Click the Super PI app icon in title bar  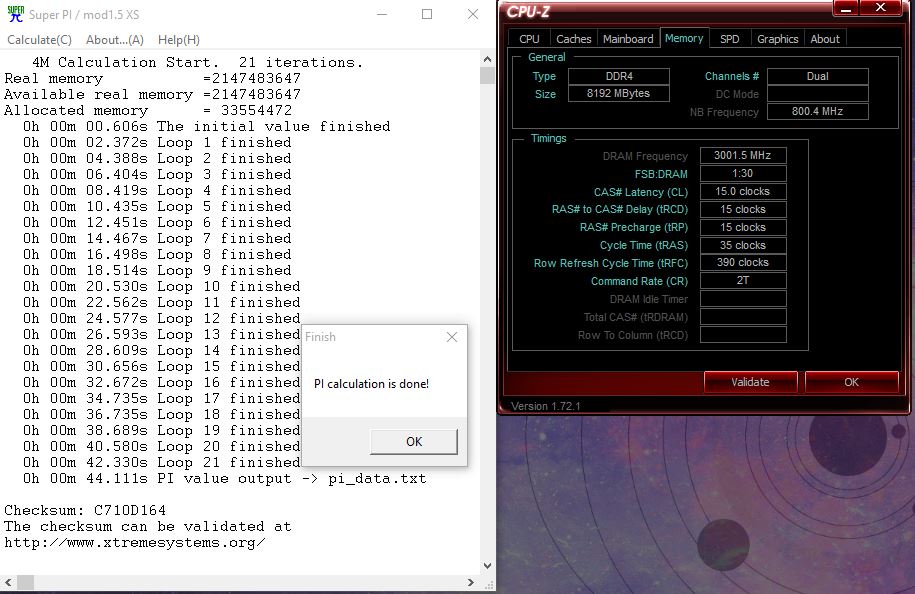tap(16, 14)
